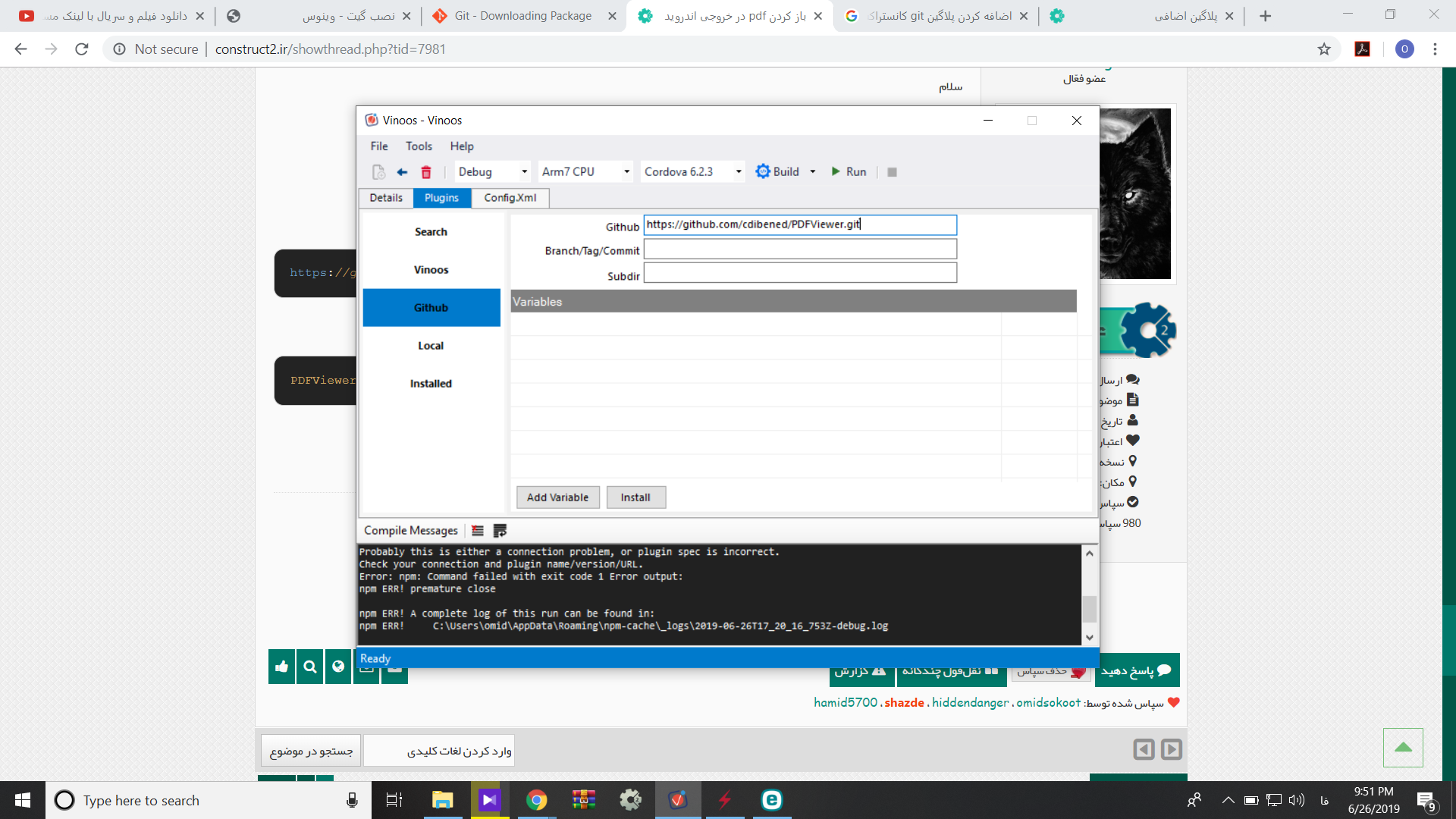Image resolution: width=1456 pixels, height=819 pixels.
Task: Open File Explorer from the taskbar
Action: pos(442,800)
